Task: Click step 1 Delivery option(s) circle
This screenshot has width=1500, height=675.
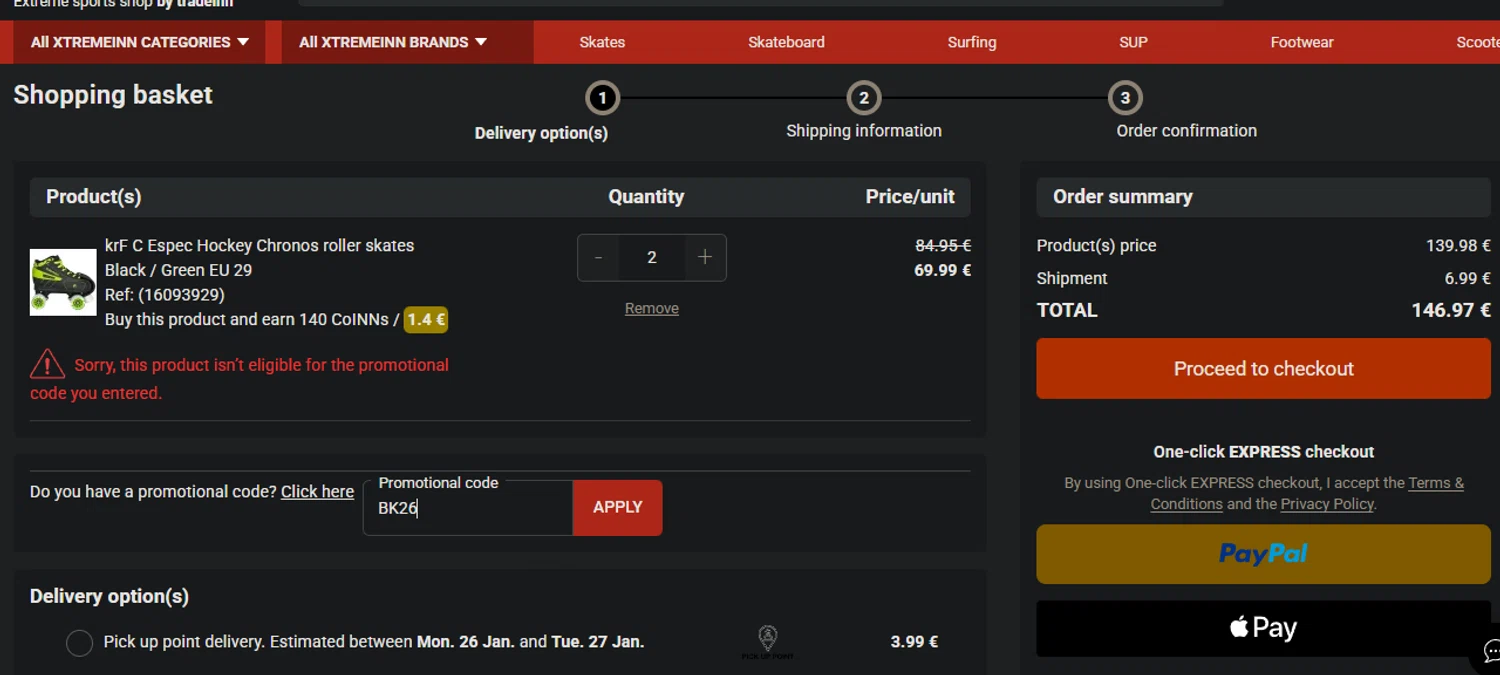Action: (x=602, y=98)
